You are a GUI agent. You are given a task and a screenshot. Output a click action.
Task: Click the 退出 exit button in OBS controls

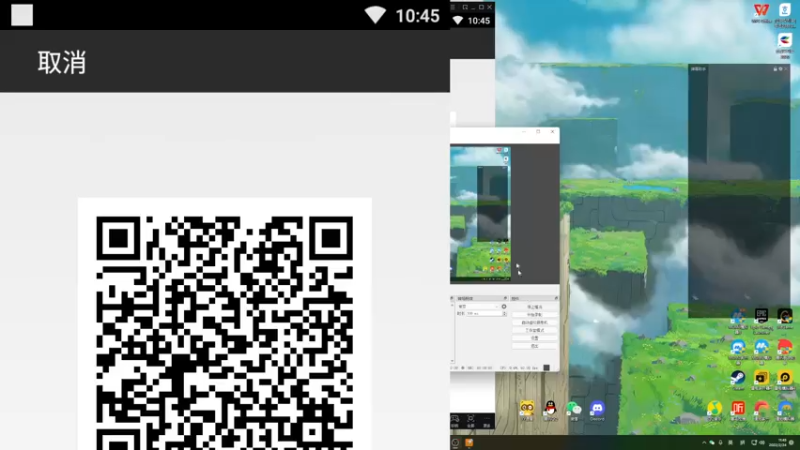coord(534,345)
